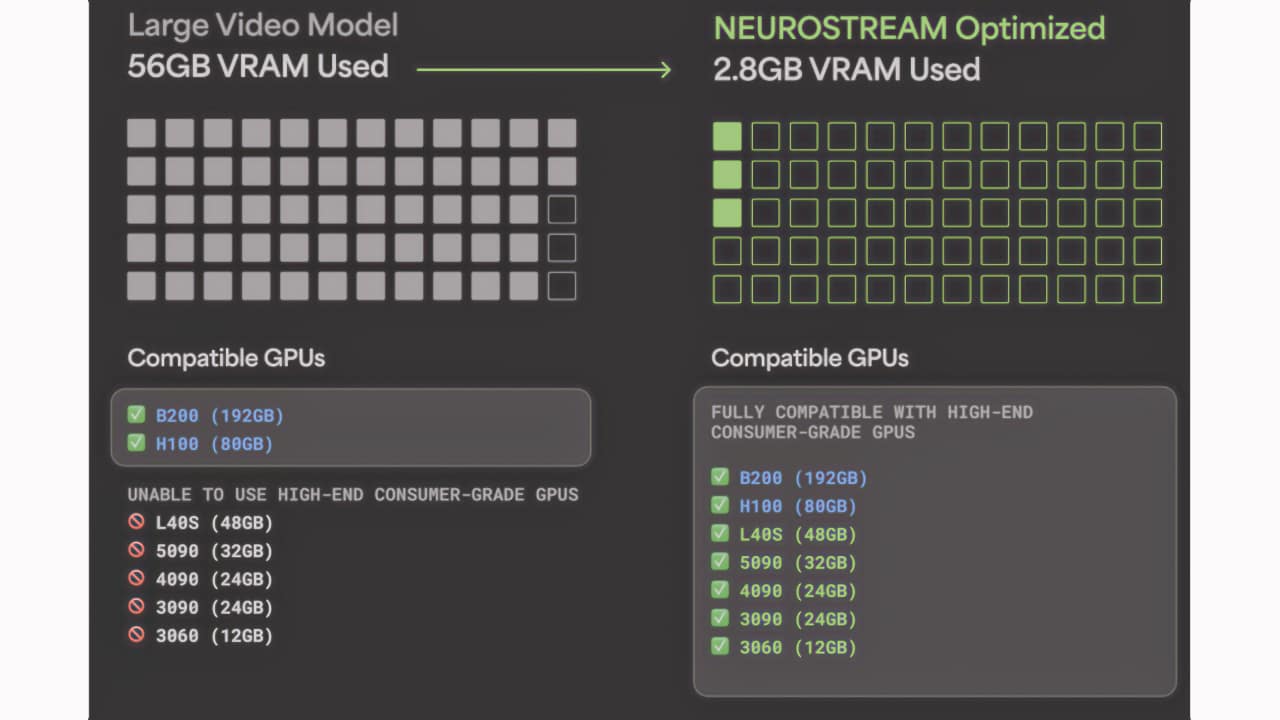Click 'L40S (48GB)' in the NEUROSTREAM list
Viewport: 1280px width, 720px height.
point(799,534)
